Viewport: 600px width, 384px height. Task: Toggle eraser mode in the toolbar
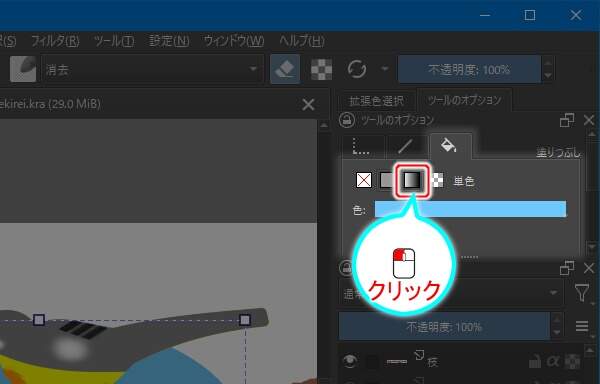point(285,69)
